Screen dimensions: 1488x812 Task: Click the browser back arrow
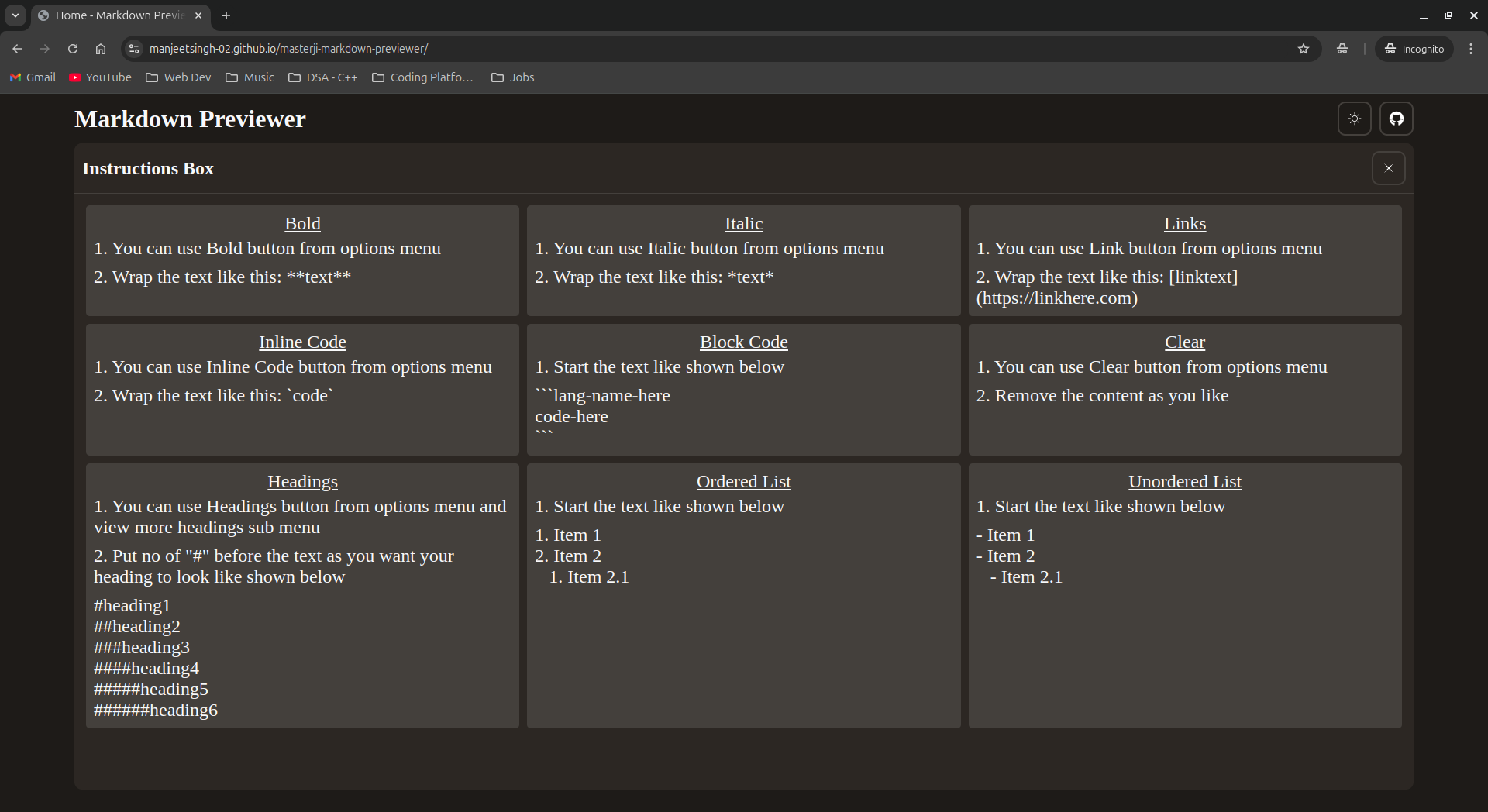[x=17, y=49]
